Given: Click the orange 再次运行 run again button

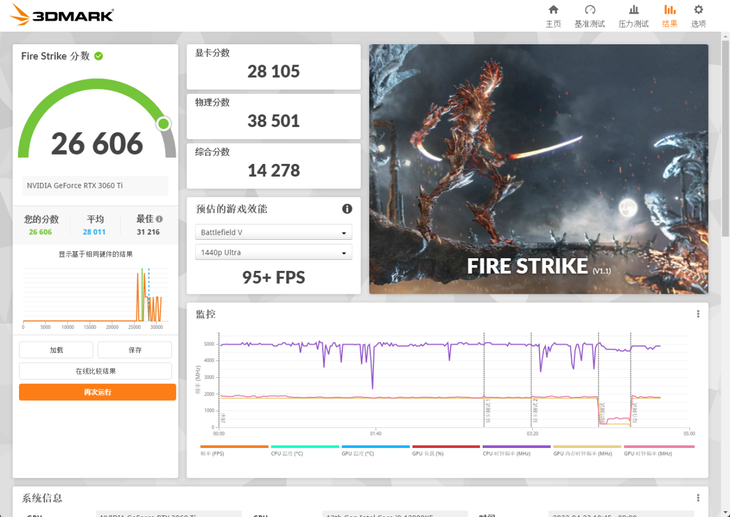Looking at the screenshot, I should (97, 392).
